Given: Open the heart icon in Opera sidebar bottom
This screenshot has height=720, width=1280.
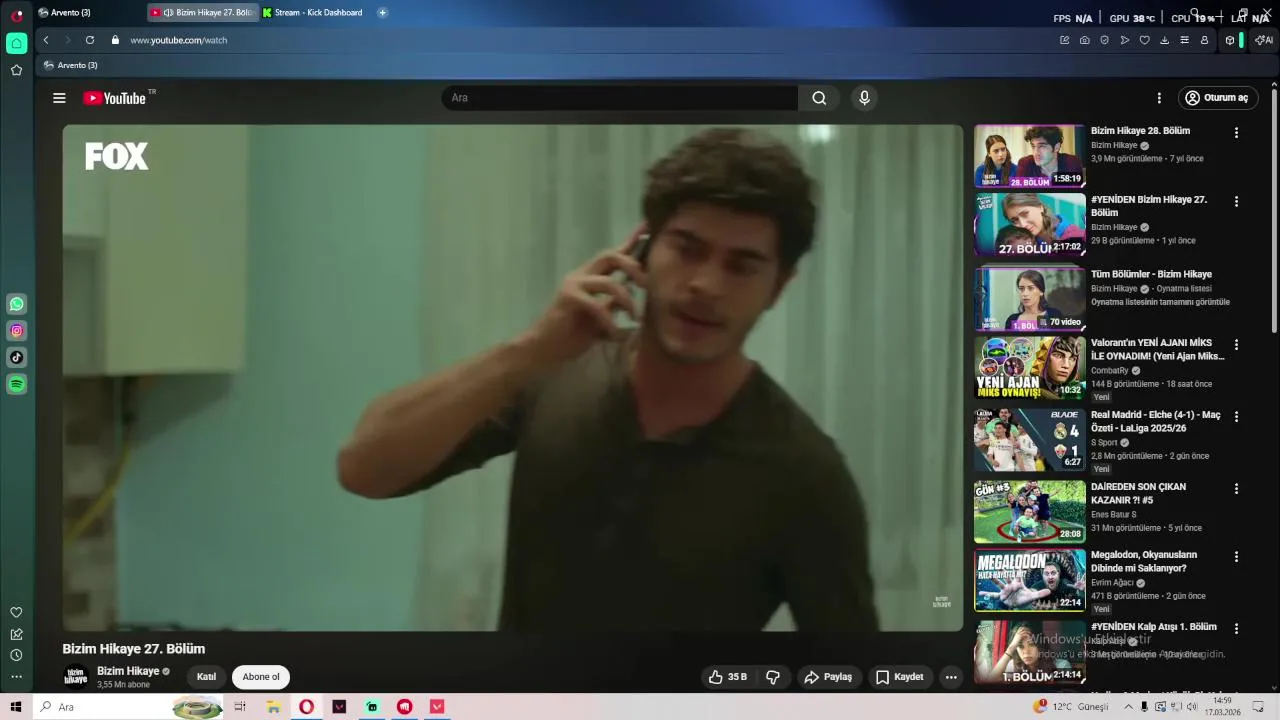Looking at the screenshot, I should (x=16, y=612).
